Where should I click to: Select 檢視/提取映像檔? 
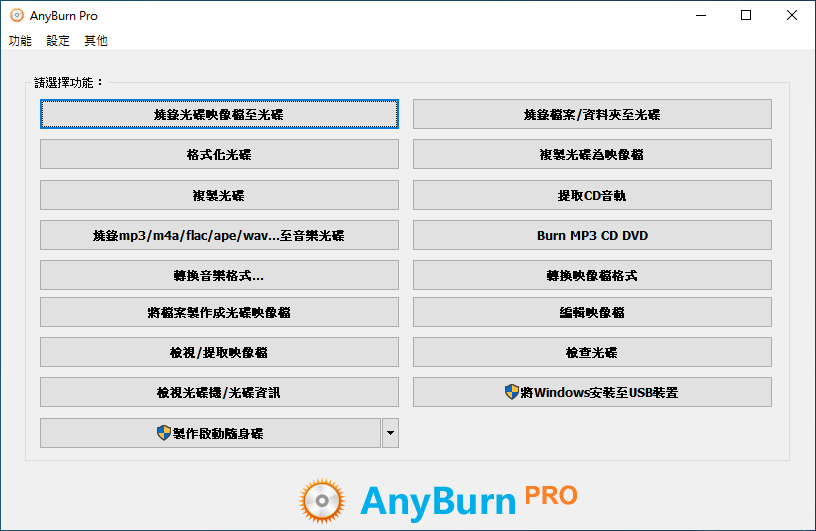pyautogui.click(x=219, y=352)
